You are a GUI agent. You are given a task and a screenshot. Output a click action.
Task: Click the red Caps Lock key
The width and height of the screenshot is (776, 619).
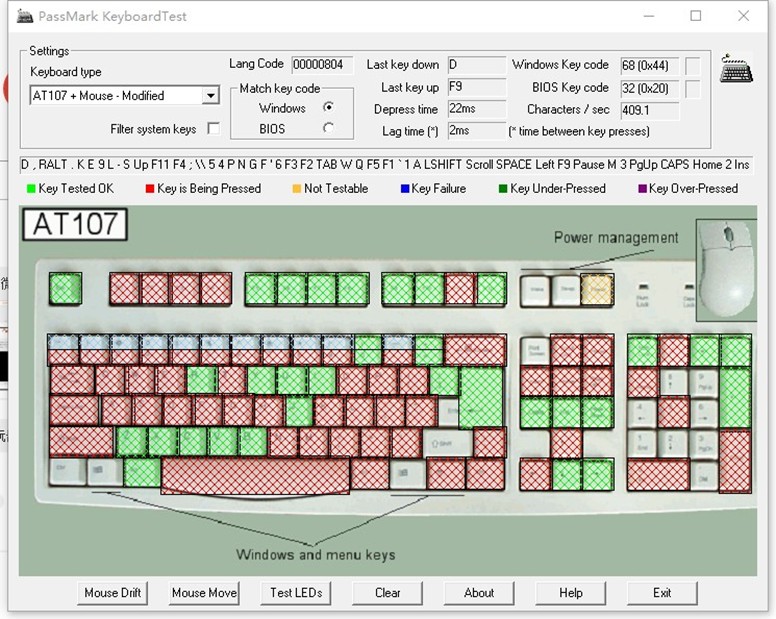click(x=75, y=411)
